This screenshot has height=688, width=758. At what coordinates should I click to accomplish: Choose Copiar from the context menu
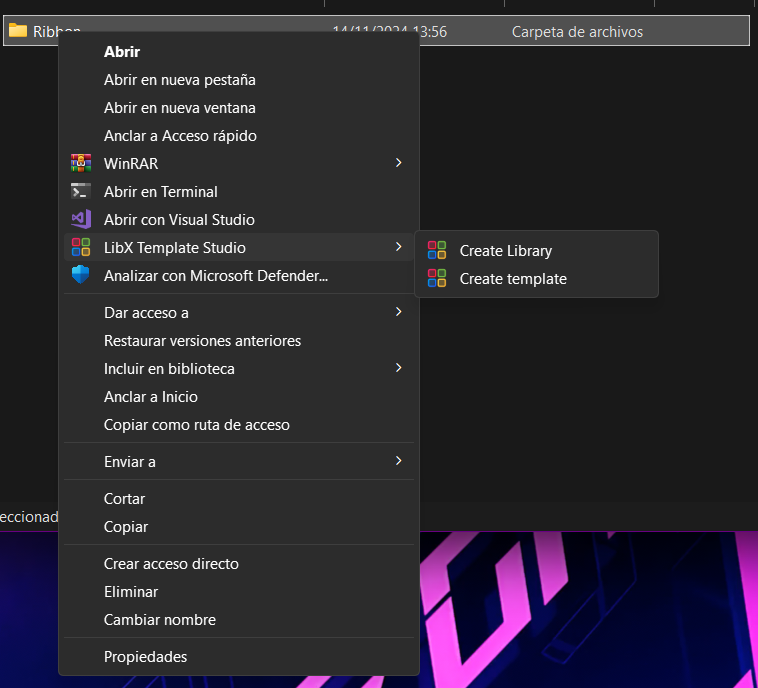[x=239, y=527]
